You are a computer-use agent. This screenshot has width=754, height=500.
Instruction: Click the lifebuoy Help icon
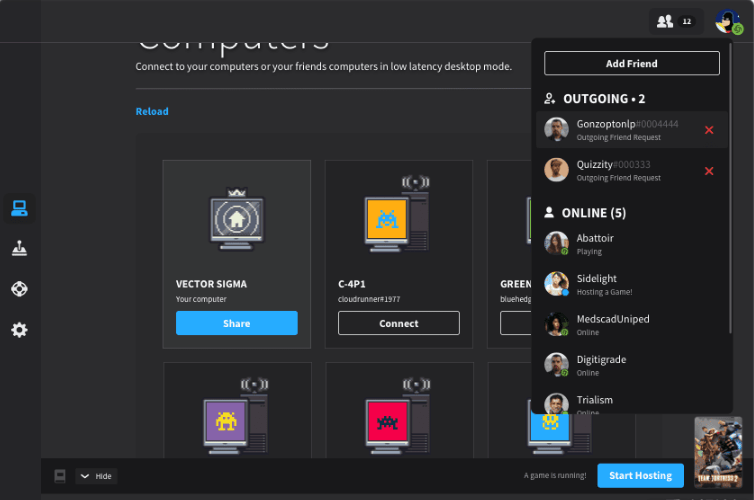[x=19, y=289]
